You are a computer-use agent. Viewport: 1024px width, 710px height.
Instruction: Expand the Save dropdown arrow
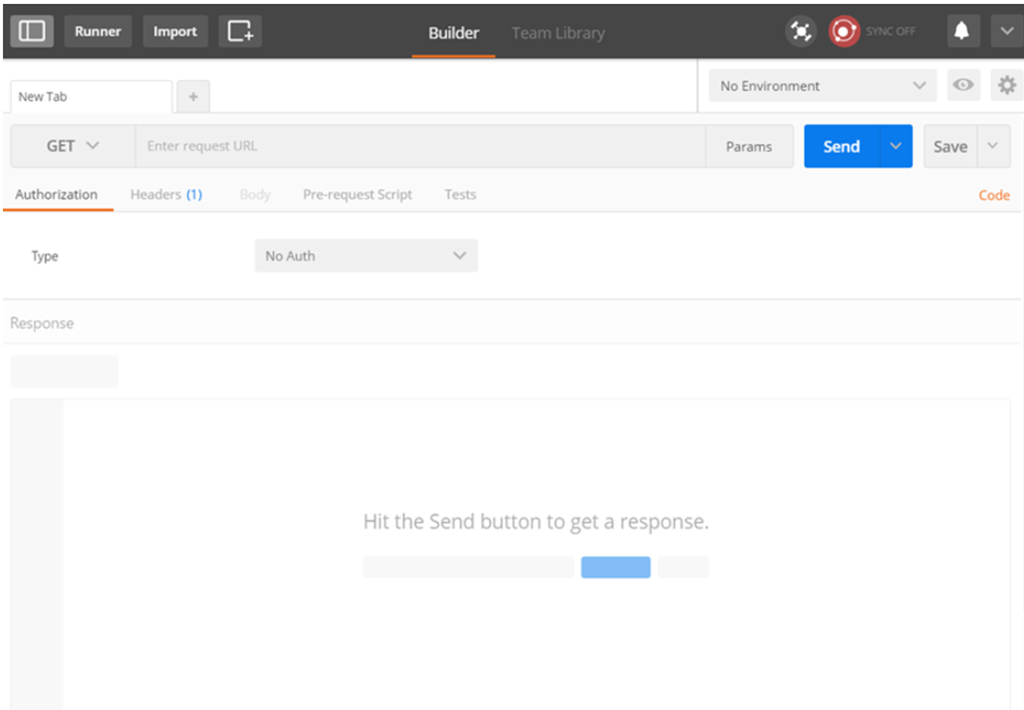(993, 146)
